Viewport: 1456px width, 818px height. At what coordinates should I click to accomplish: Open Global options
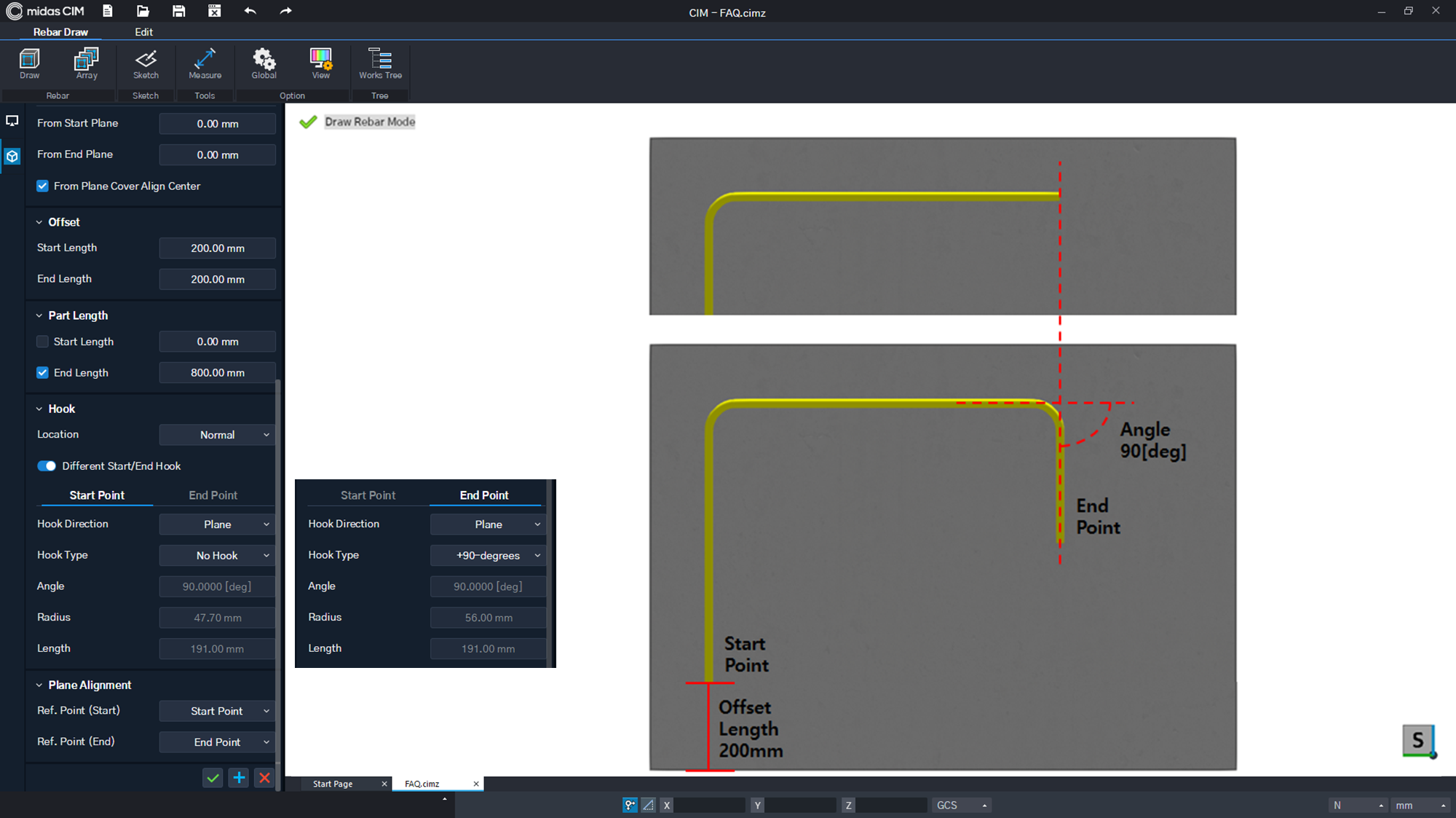click(x=264, y=63)
